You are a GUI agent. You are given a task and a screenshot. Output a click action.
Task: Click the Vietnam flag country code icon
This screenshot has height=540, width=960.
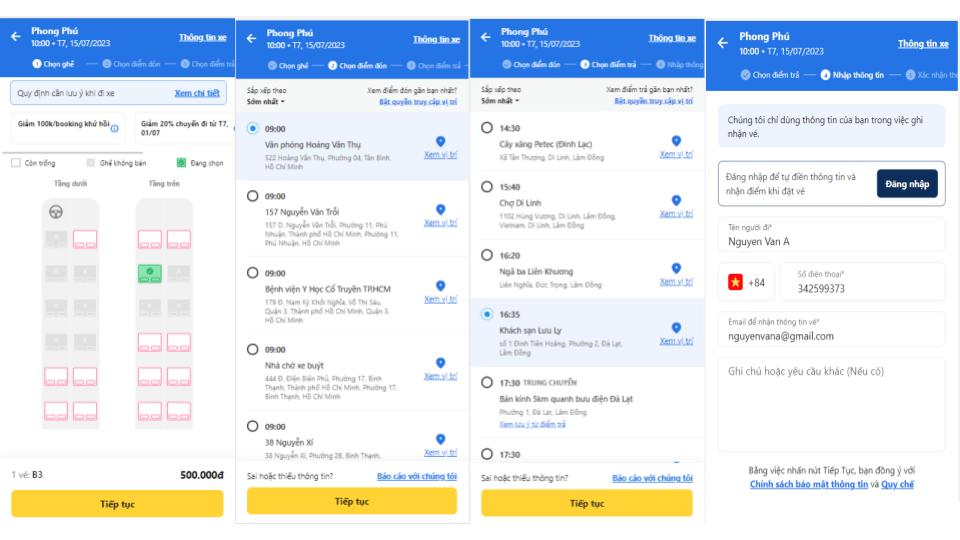pyautogui.click(x=735, y=282)
